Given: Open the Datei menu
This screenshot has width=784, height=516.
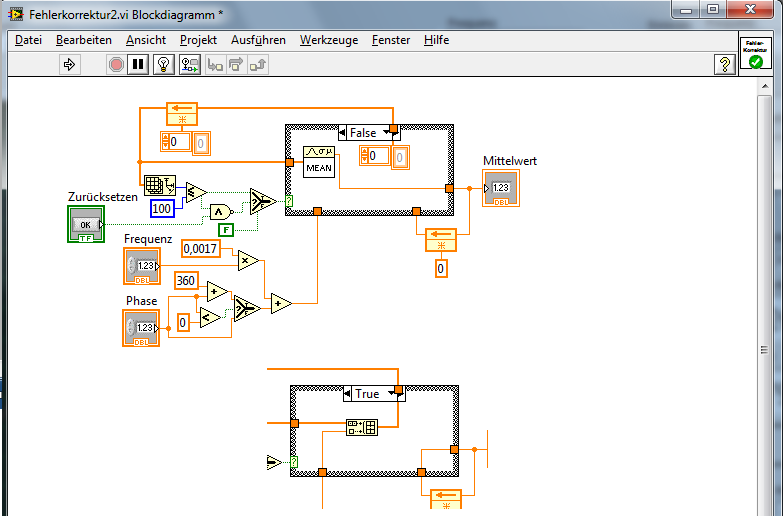Looking at the screenshot, I should [28, 40].
